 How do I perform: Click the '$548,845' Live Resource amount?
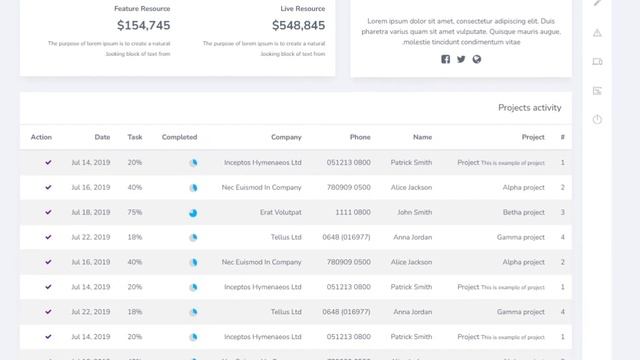coord(299,25)
